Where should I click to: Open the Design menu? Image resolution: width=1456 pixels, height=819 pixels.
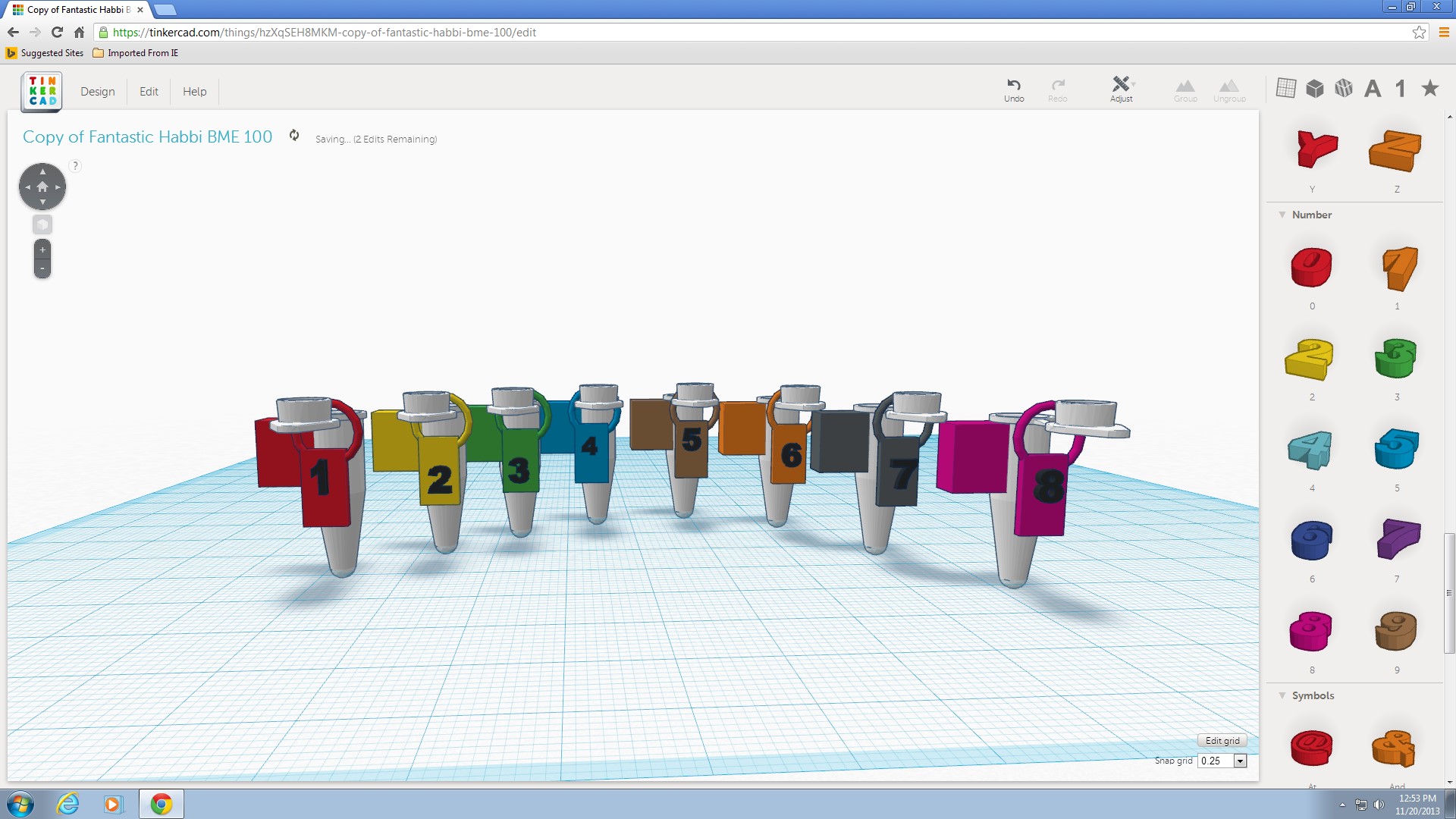(x=98, y=91)
